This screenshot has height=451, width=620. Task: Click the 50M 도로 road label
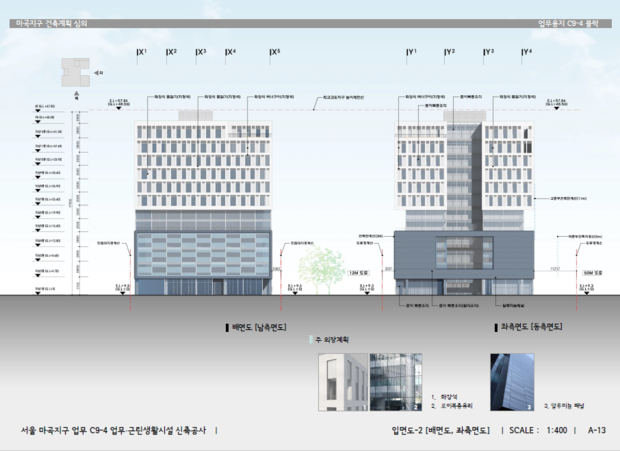[x=593, y=271]
